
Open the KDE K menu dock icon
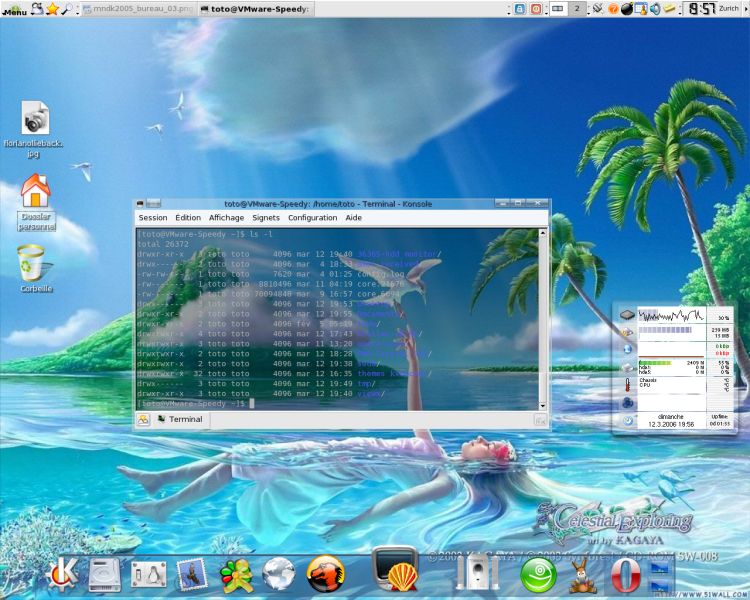pyautogui.click(x=63, y=573)
